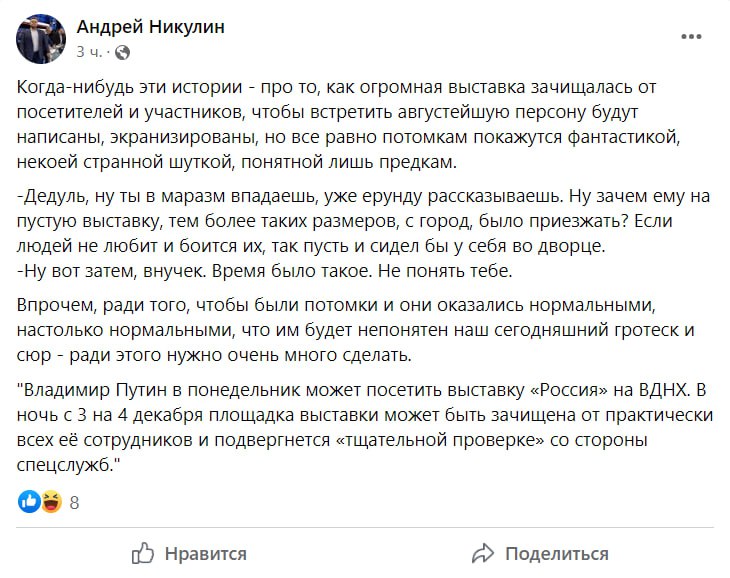The image size is (730, 578).
Task: Click the line "-Ну вот затем, внучек"
Action: [x=264, y=271]
